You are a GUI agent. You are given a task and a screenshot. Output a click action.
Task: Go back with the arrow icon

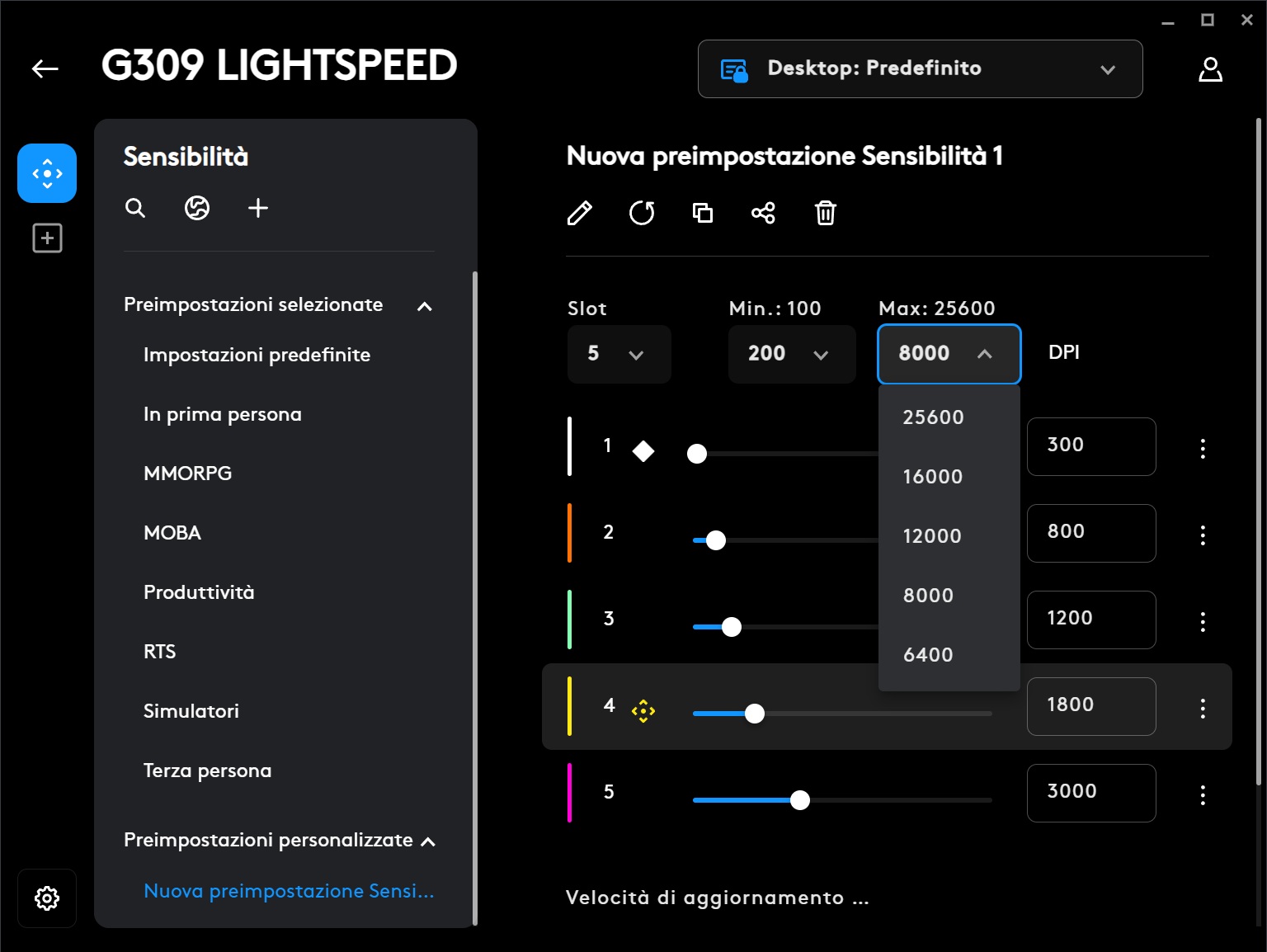(x=45, y=68)
